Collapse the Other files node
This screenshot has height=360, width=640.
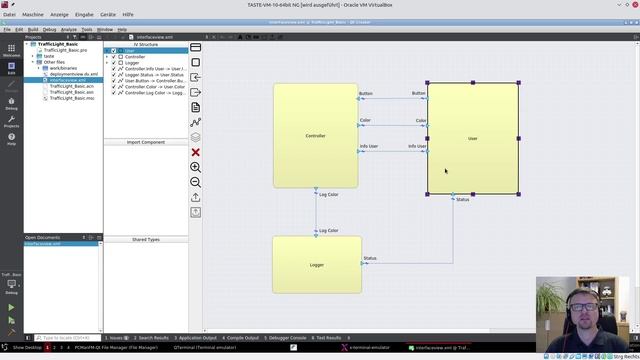click(33, 62)
